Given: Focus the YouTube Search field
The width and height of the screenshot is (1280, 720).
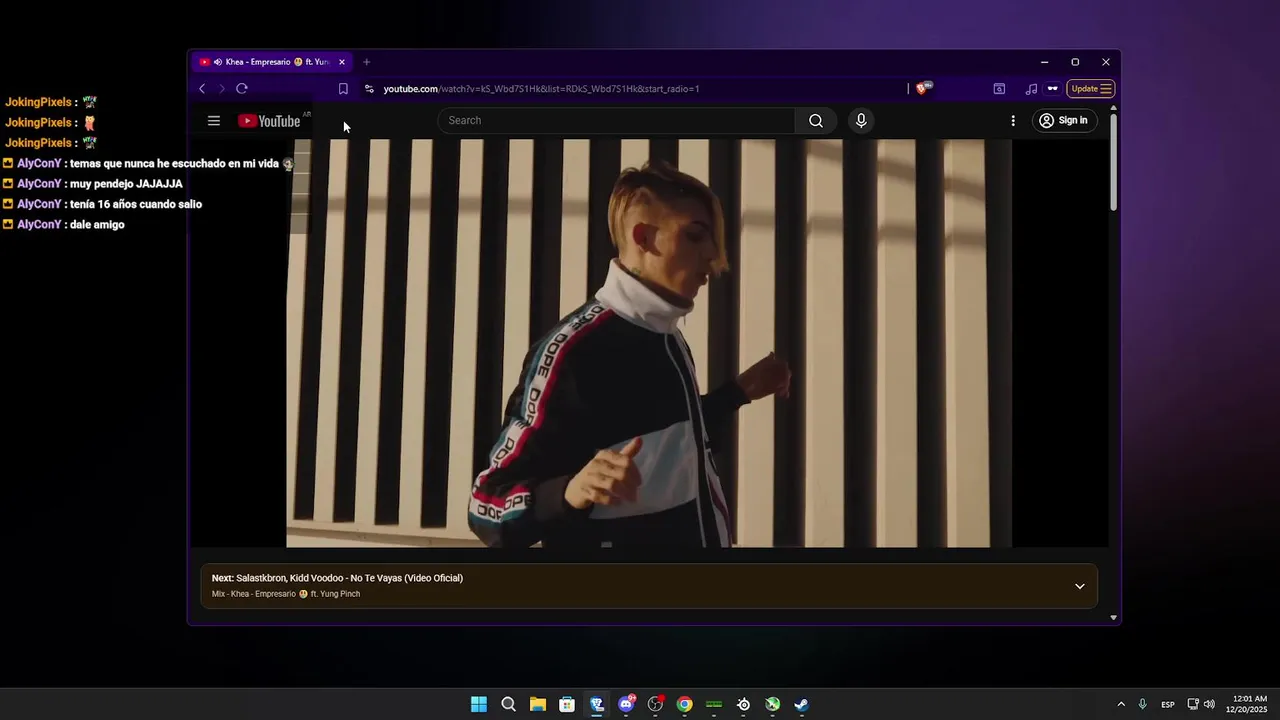Looking at the screenshot, I should tap(617, 121).
